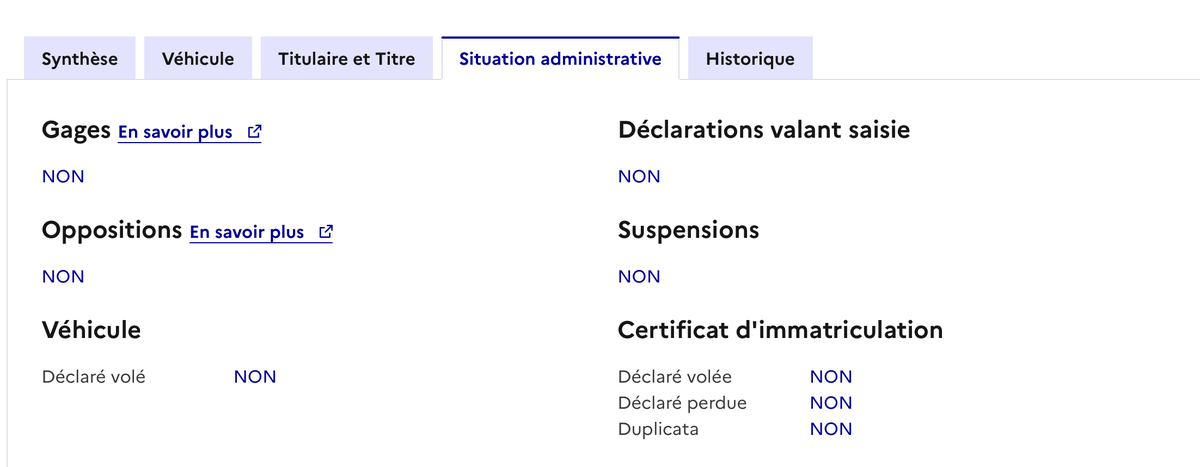
Task: Click the Situation administrative tab
Action: pyautogui.click(x=560, y=59)
